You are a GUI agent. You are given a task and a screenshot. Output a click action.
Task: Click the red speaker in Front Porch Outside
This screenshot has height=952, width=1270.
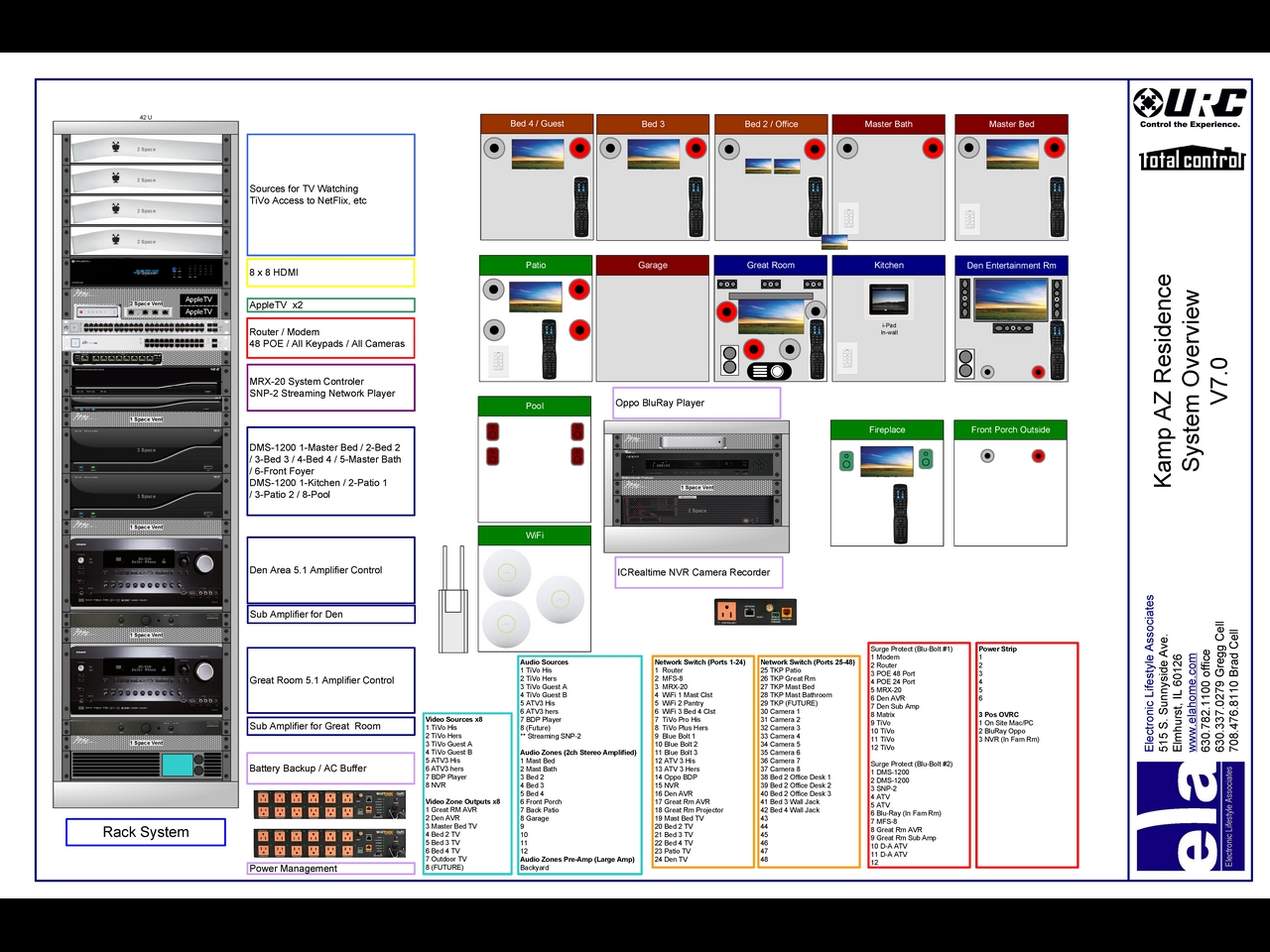pyautogui.click(x=1038, y=456)
